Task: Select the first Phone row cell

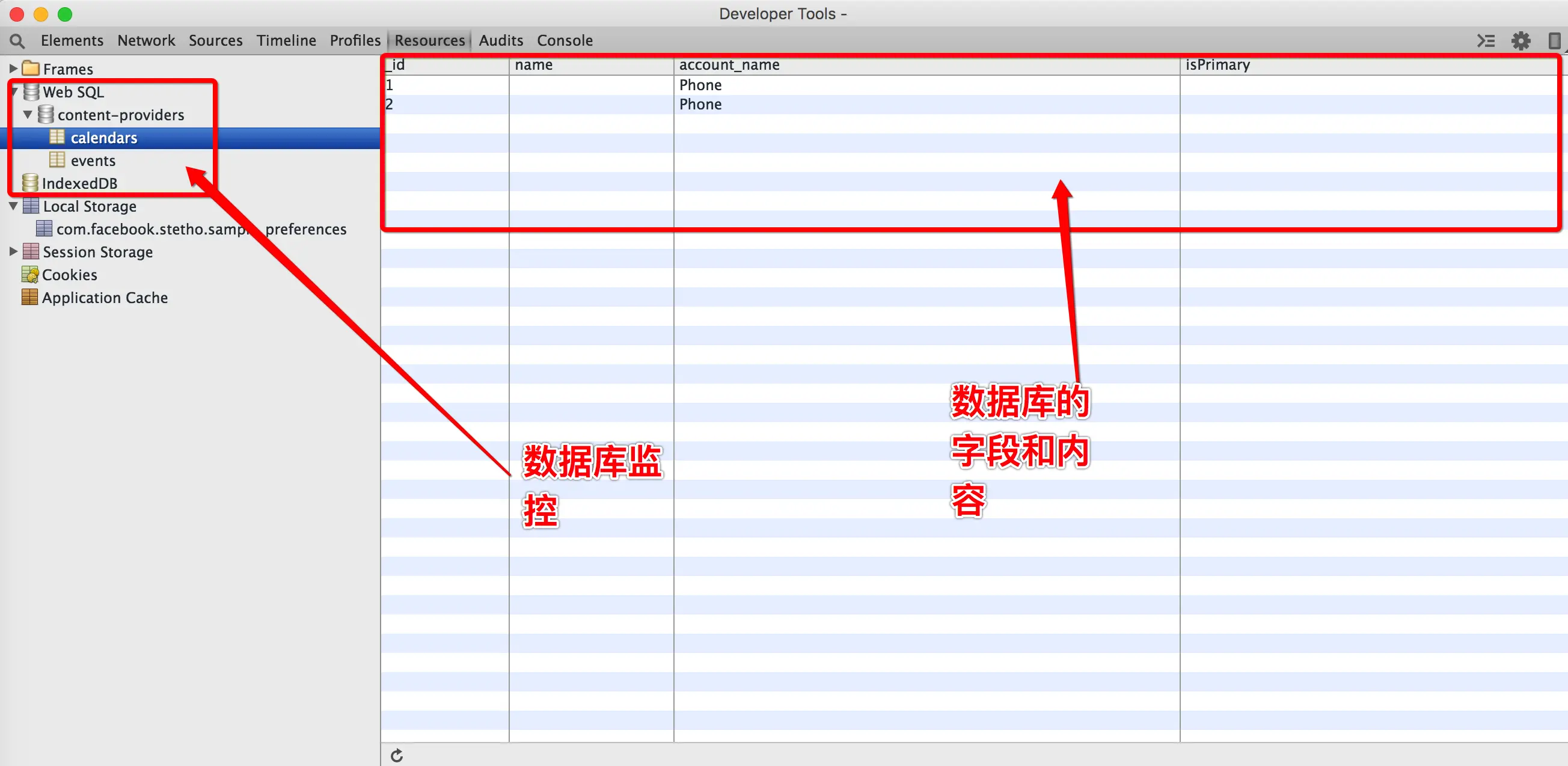Action: (700, 85)
